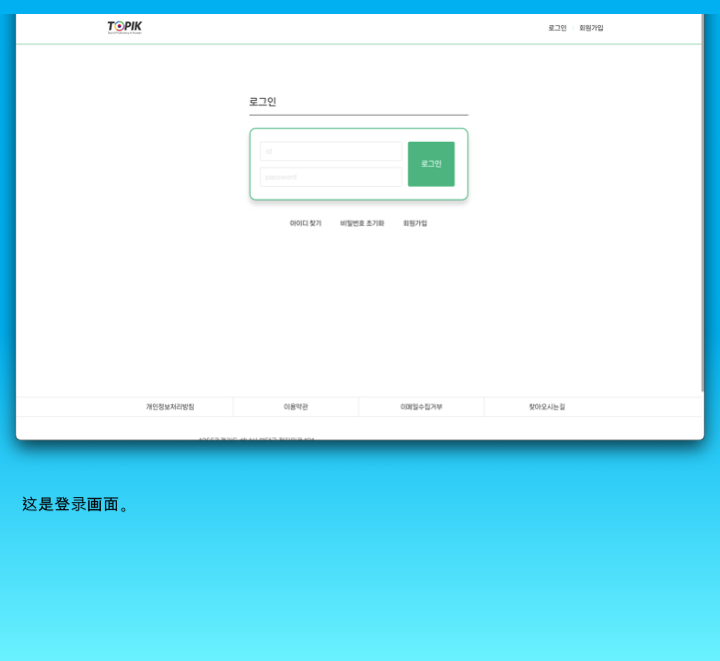This screenshot has width=720, height=661.
Task: Open the 비밀번호 초기화 link
Action: click(362, 223)
